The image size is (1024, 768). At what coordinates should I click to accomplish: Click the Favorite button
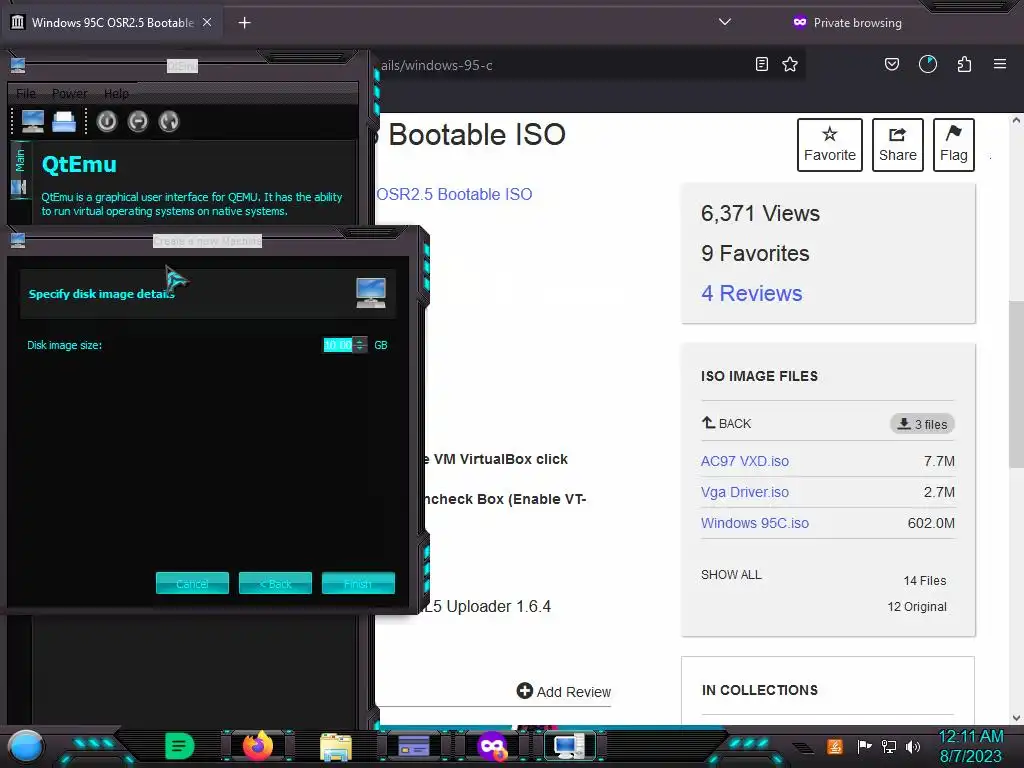click(x=829, y=145)
